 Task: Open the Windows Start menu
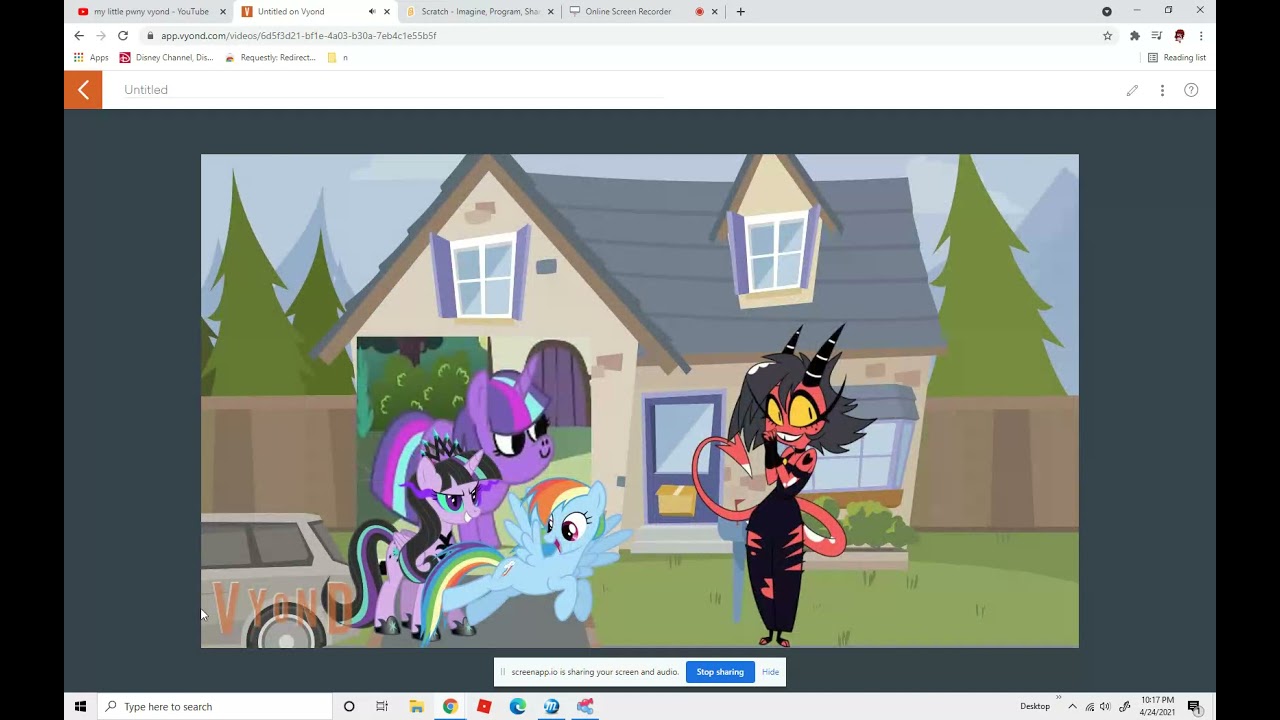tap(80, 707)
